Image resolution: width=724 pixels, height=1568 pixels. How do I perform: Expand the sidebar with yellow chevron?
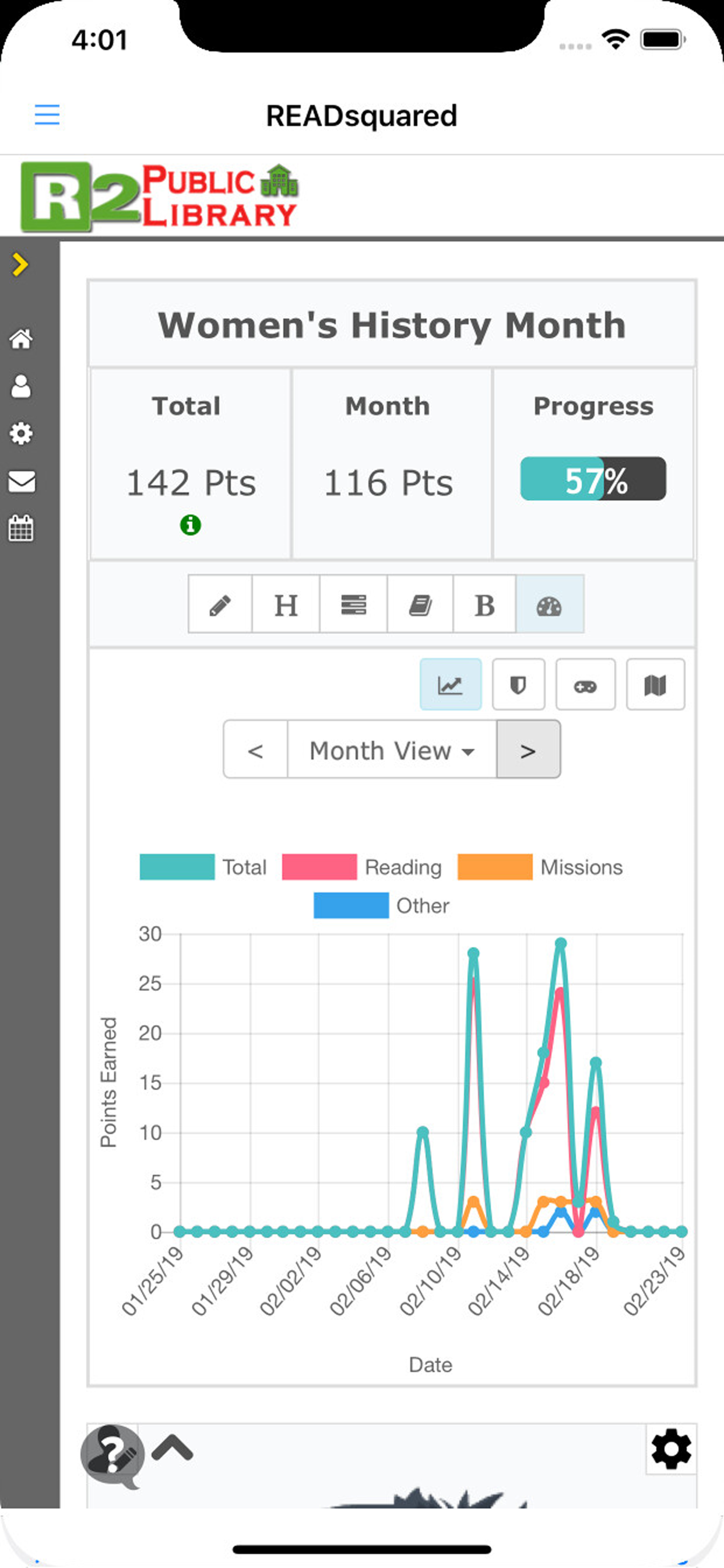20,264
